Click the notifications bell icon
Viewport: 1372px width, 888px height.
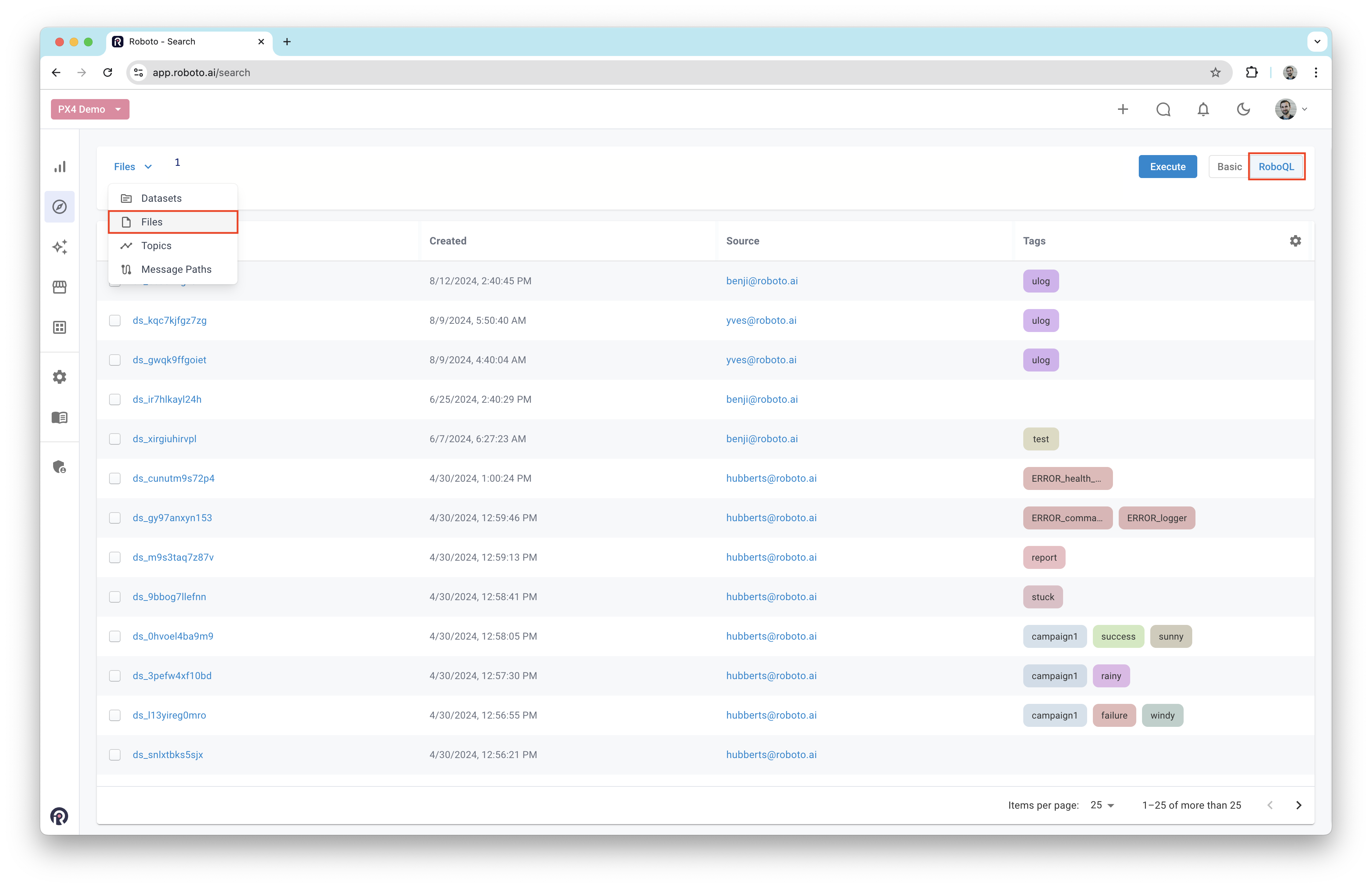click(1203, 109)
